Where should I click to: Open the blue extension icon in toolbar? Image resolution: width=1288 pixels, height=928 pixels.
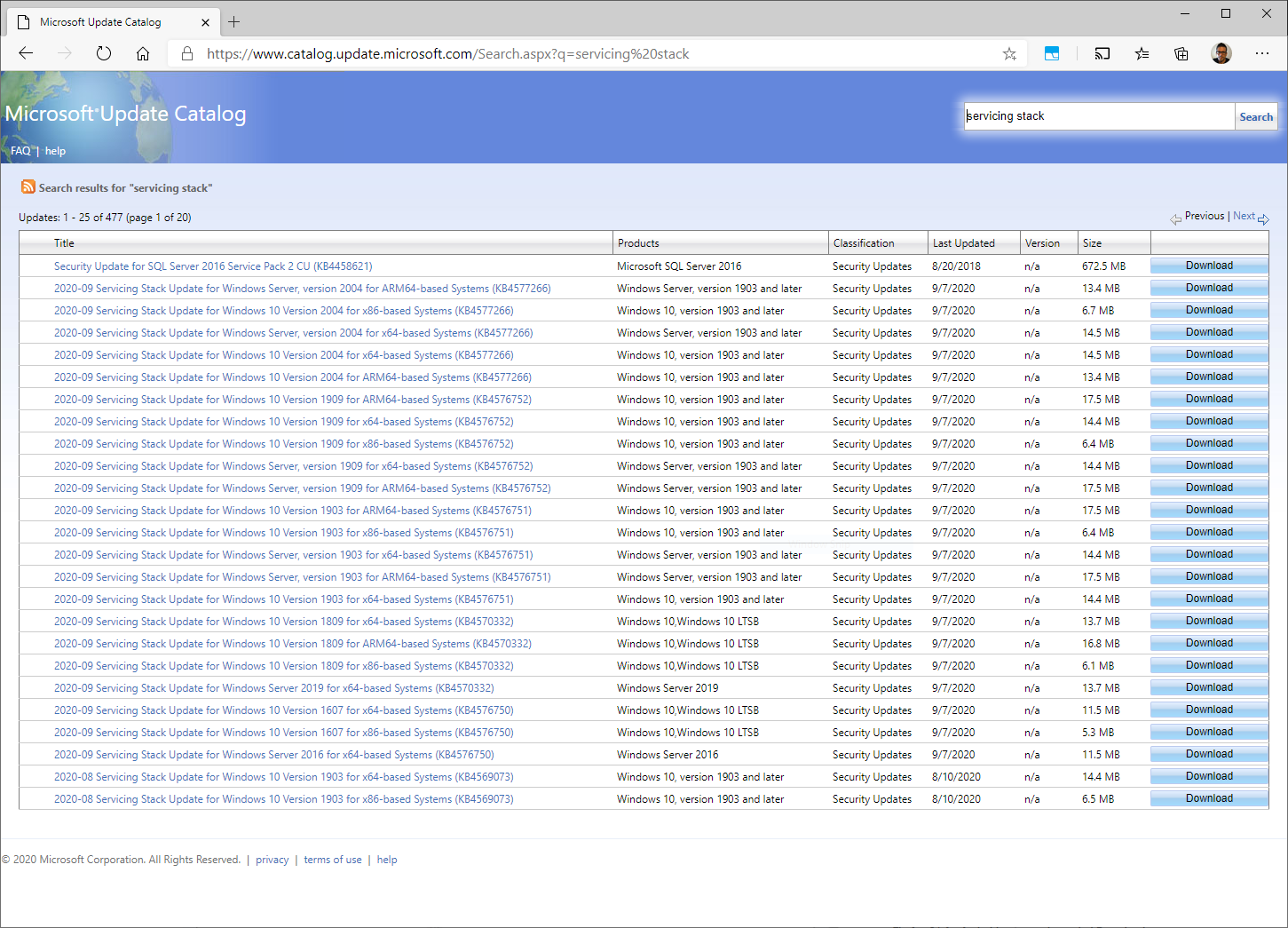[x=1052, y=53]
